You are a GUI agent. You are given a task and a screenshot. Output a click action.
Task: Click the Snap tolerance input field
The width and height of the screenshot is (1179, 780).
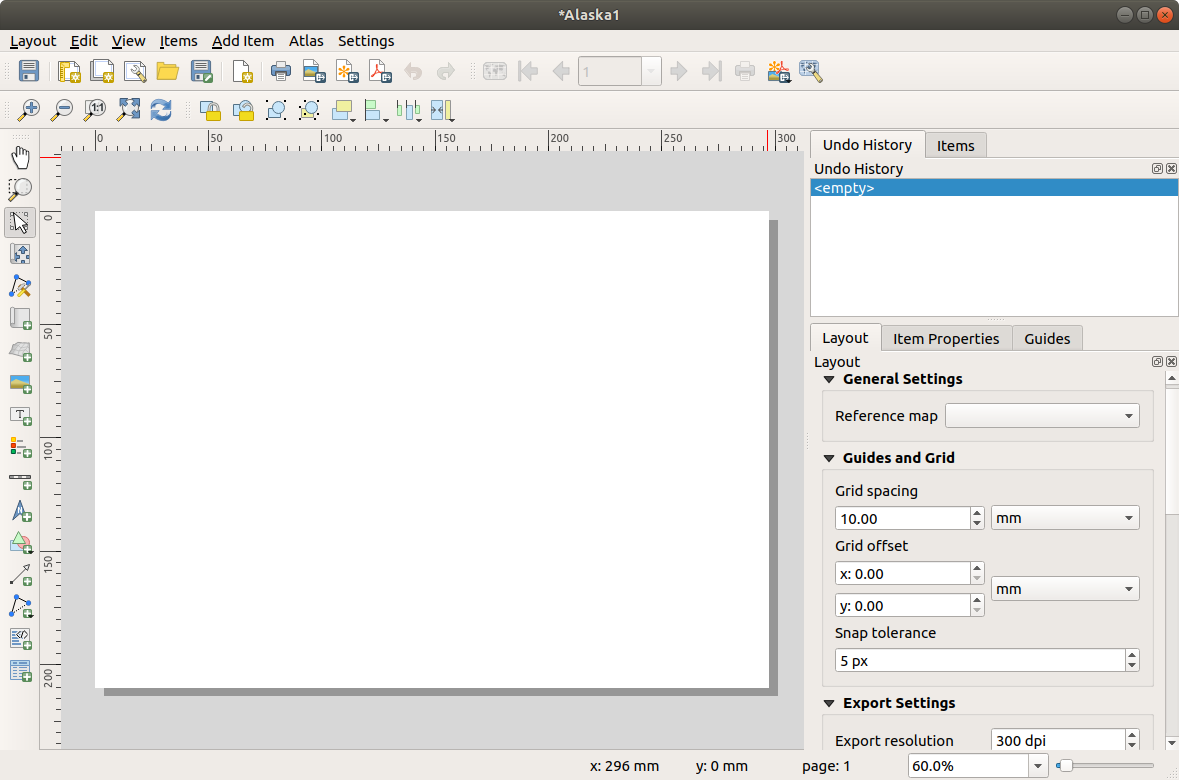(x=979, y=661)
